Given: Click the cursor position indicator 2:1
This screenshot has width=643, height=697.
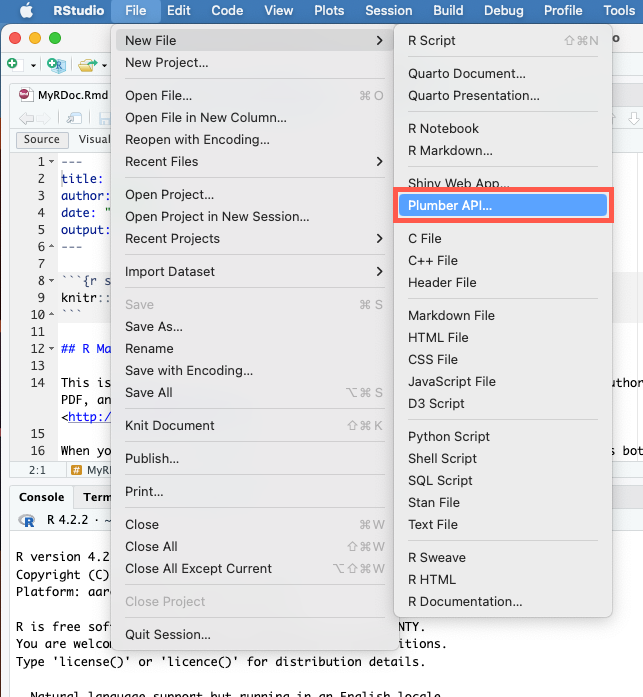Looking at the screenshot, I should point(37,470).
